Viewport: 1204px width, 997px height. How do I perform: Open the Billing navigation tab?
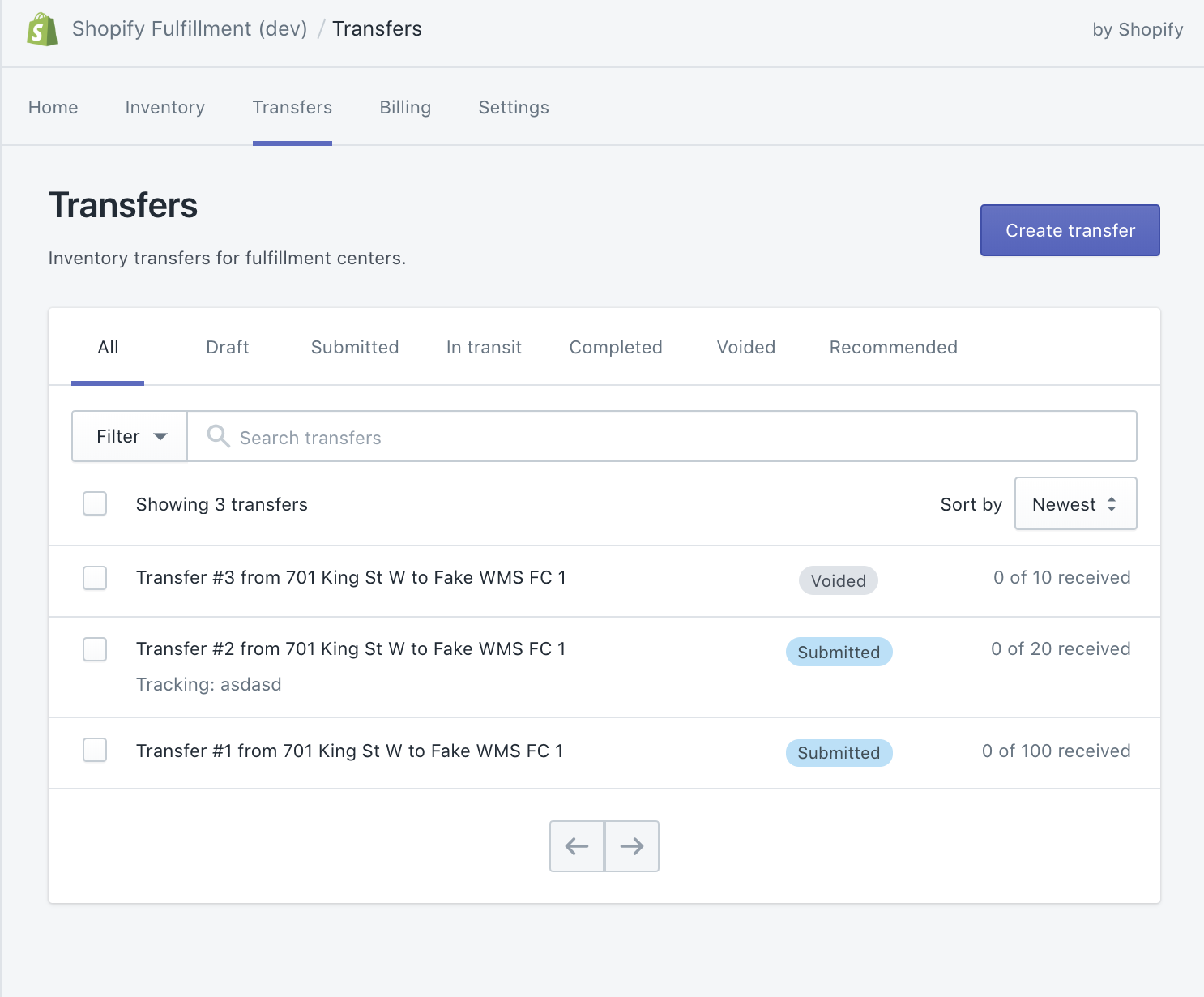coord(405,107)
